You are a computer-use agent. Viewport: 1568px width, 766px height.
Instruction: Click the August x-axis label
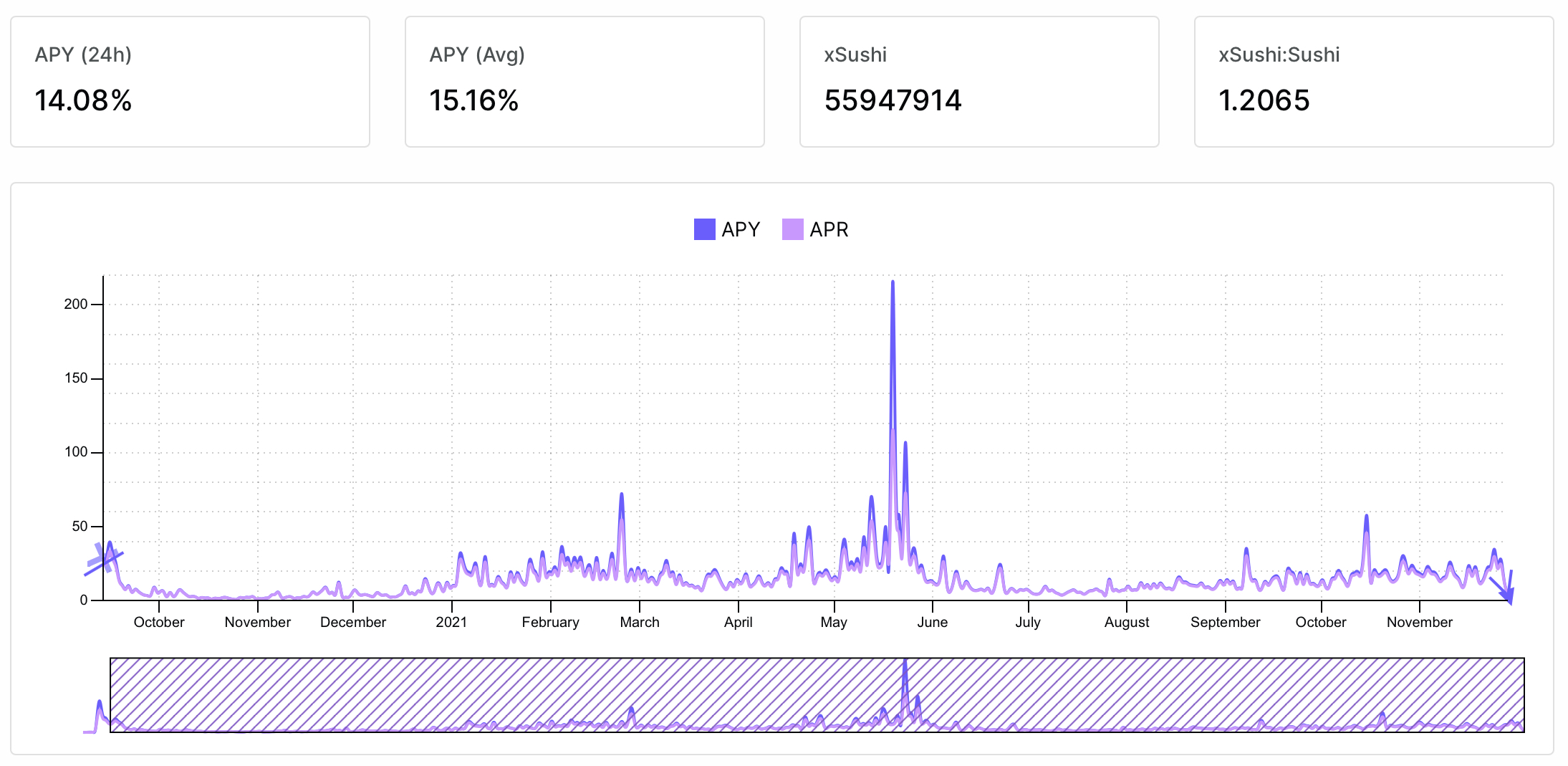(1127, 622)
